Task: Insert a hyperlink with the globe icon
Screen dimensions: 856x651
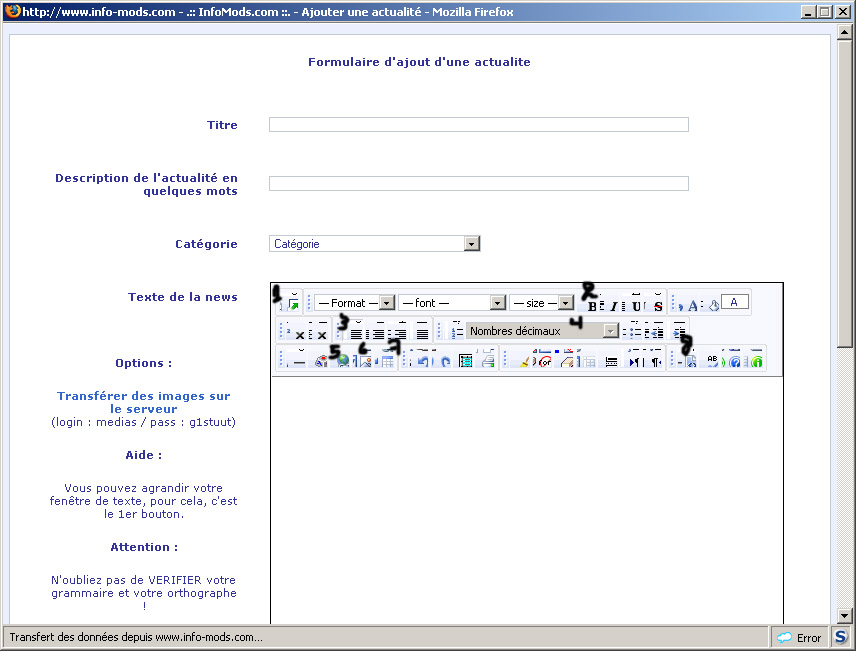Action: click(343, 361)
